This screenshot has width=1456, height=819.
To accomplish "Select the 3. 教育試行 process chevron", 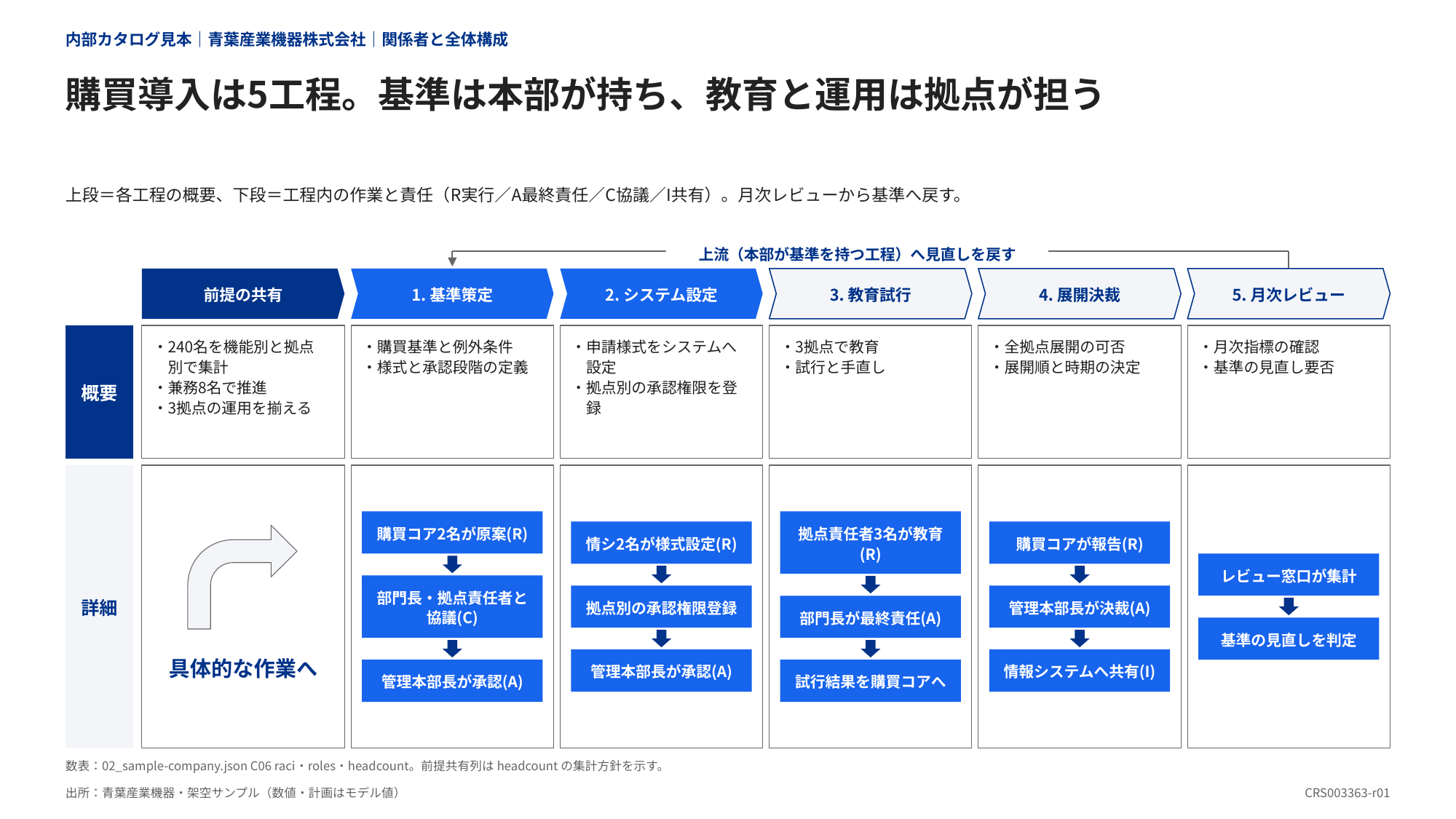I will coord(870,294).
